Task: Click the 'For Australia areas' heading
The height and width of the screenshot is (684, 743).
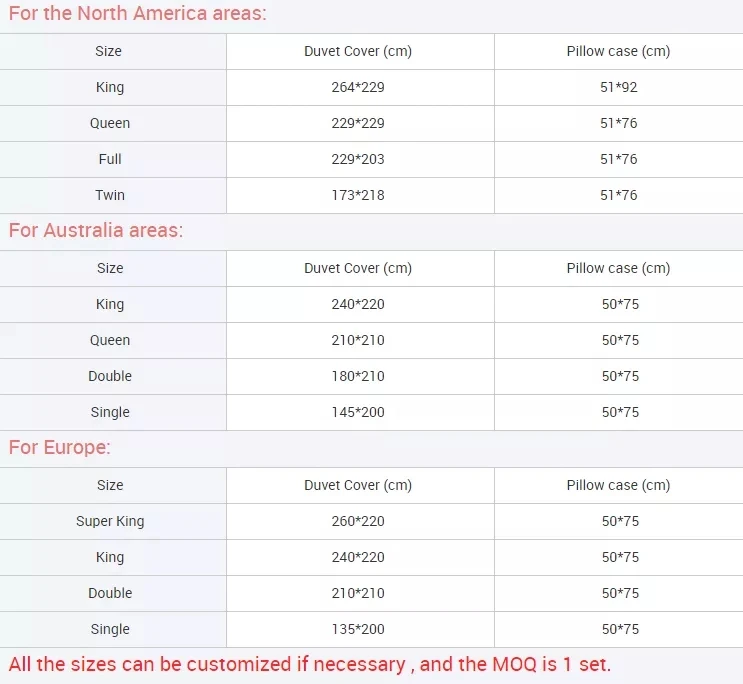Action: (96, 230)
